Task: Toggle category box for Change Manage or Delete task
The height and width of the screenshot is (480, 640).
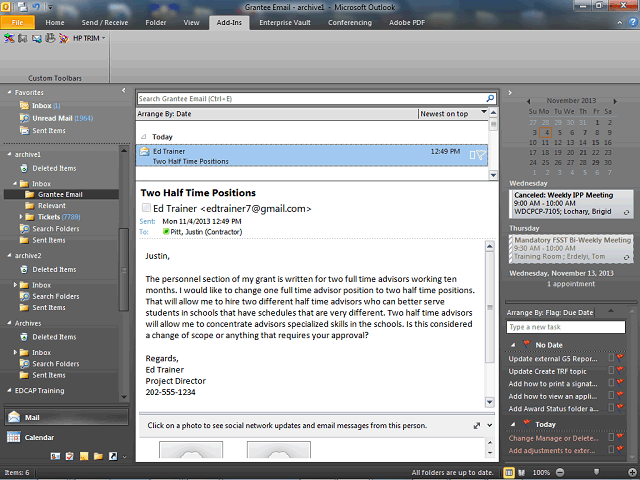Action: point(611,438)
